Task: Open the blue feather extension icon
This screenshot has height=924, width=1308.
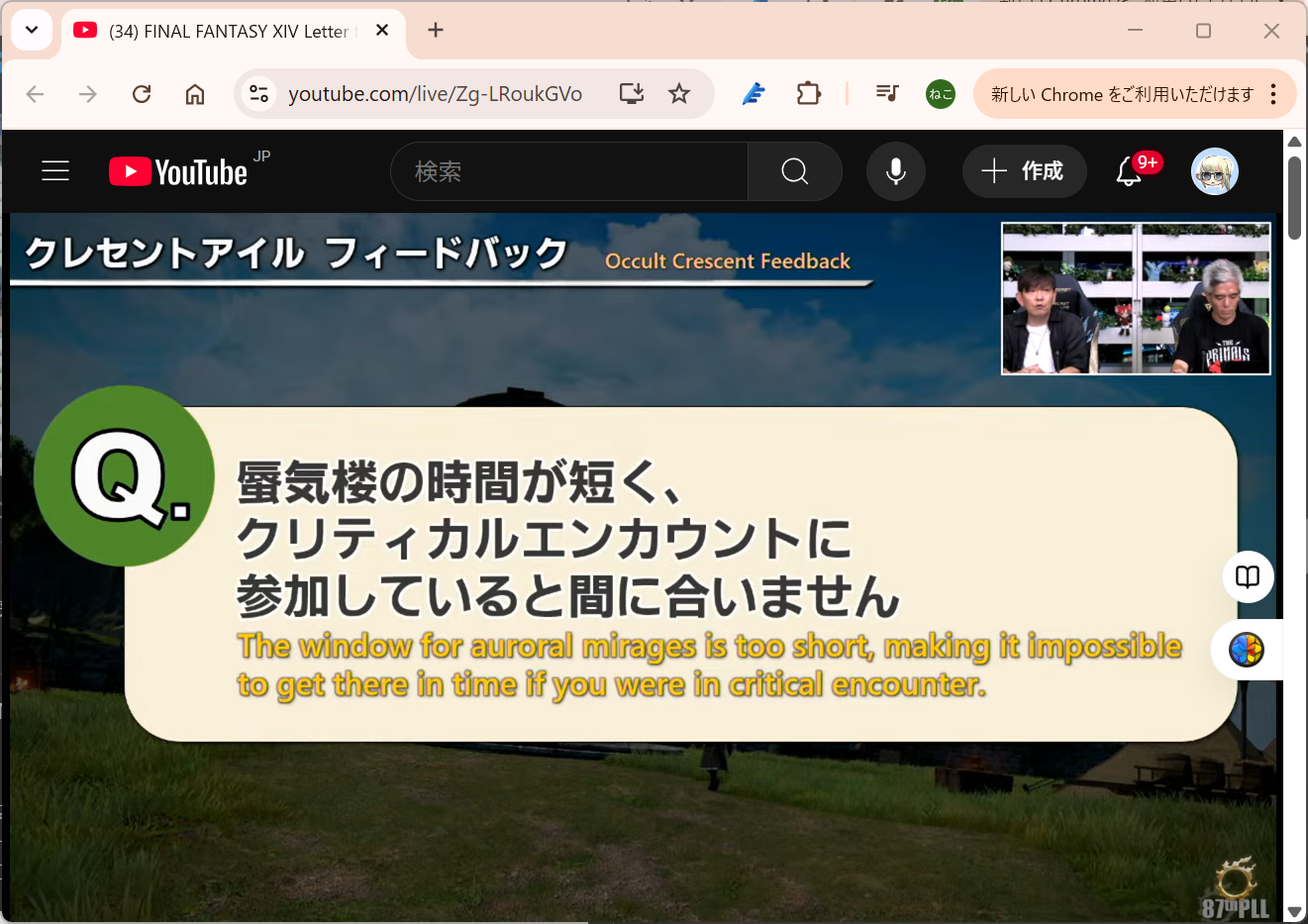Action: pyautogui.click(x=755, y=94)
